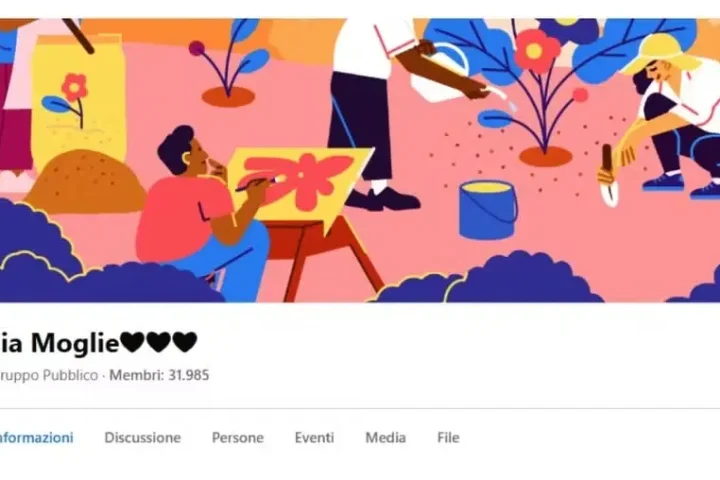Click the blue bucket in cover image

(x=488, y=209)
